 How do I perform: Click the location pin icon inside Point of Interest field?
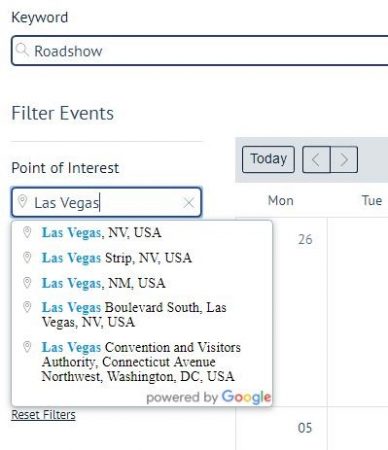pos(22,202)
